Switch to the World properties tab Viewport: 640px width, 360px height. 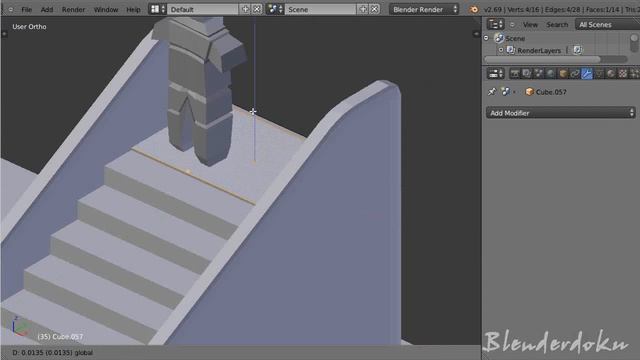(x=551, y=73)
